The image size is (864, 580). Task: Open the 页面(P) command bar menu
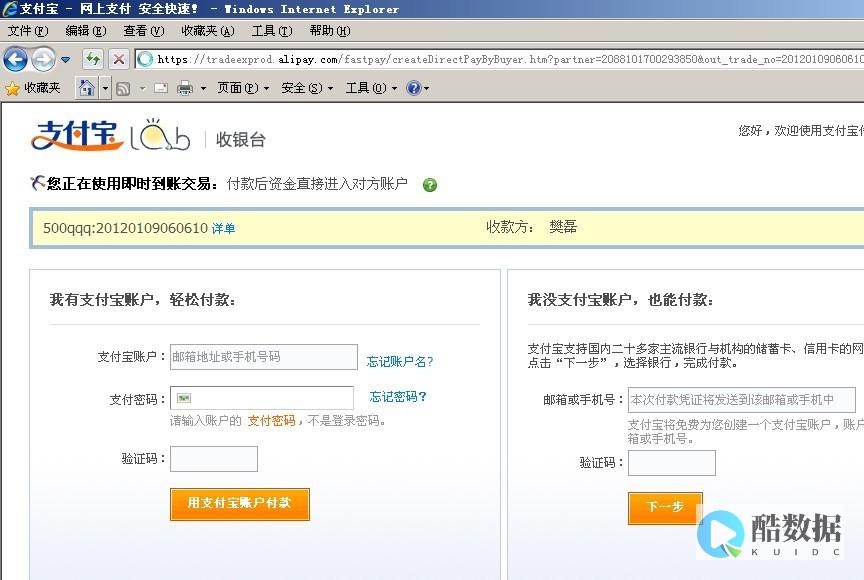tap(243, 88)
